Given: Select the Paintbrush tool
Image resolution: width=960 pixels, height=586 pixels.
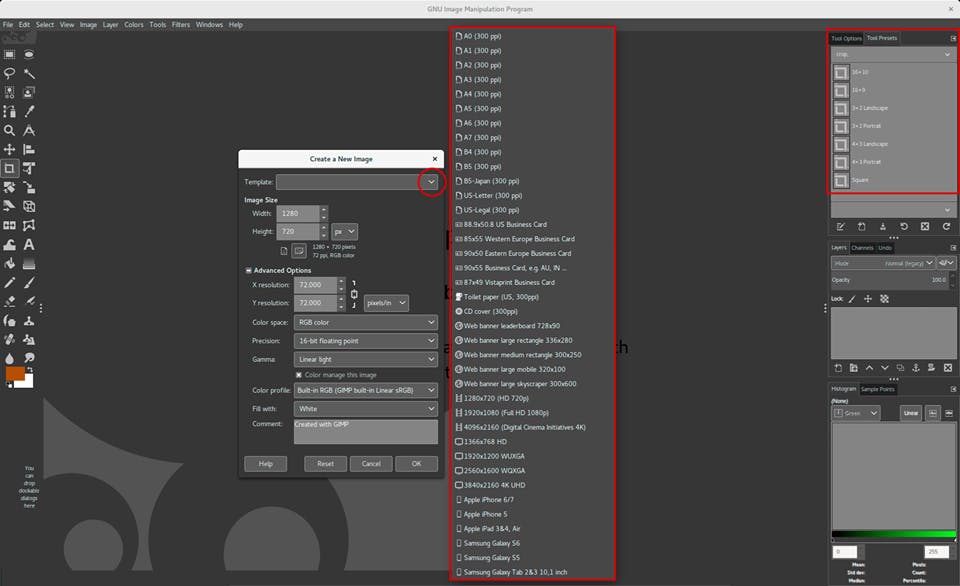Looking at the screenshot, I should pyautogui.click(x=28, y=283).
